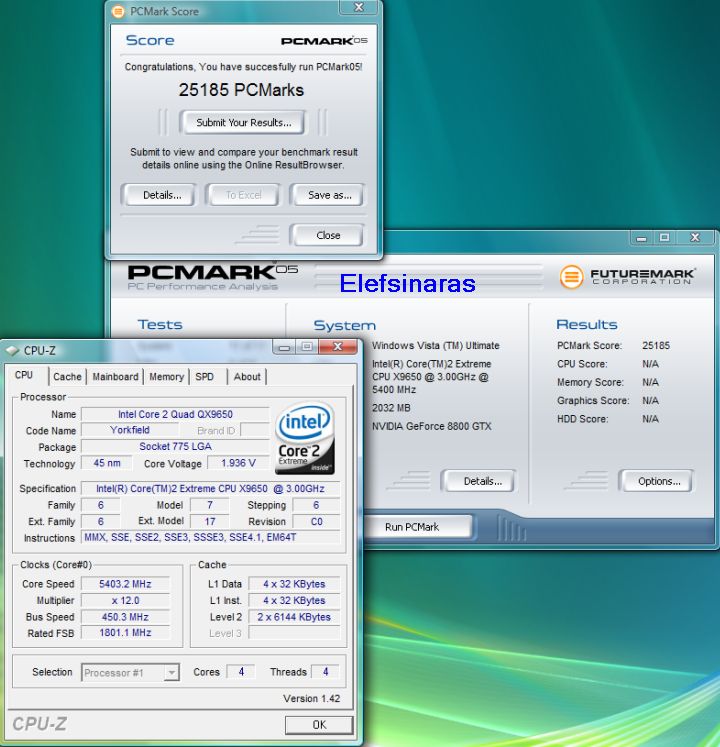Click the Instructions field in CPU-Z

click(210, 537)
